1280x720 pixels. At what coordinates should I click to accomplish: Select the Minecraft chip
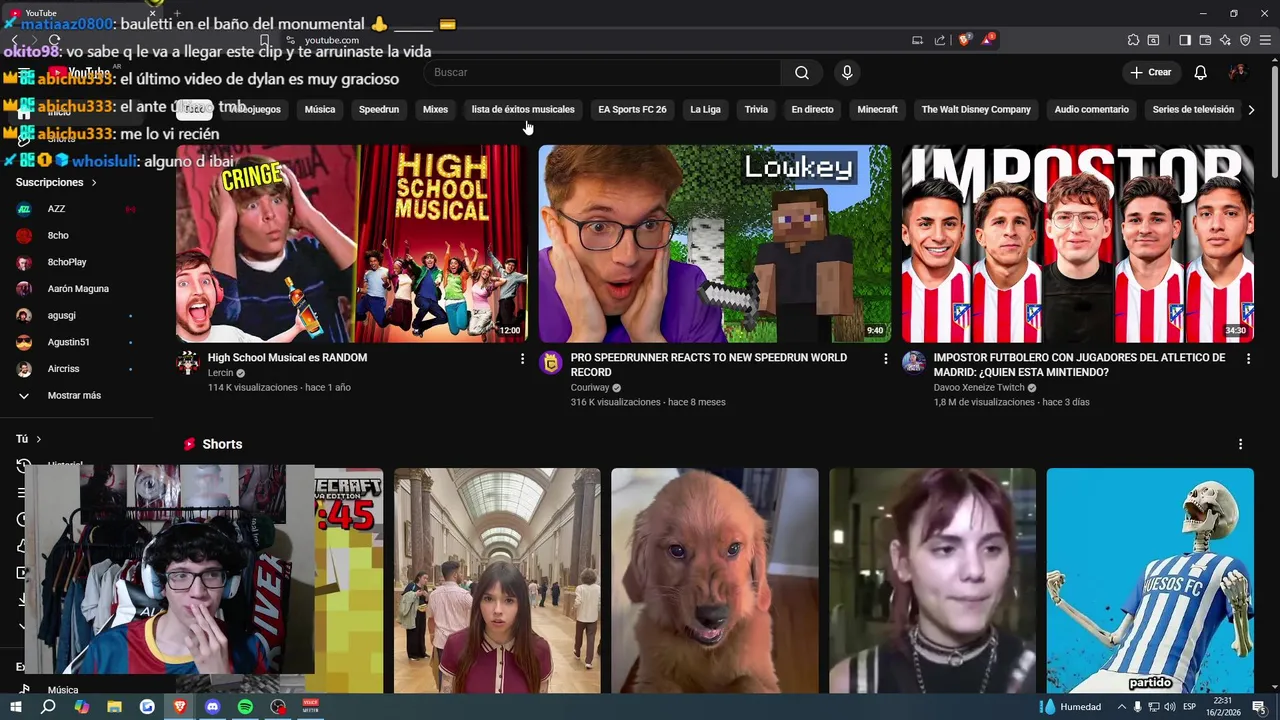(878, 109)
